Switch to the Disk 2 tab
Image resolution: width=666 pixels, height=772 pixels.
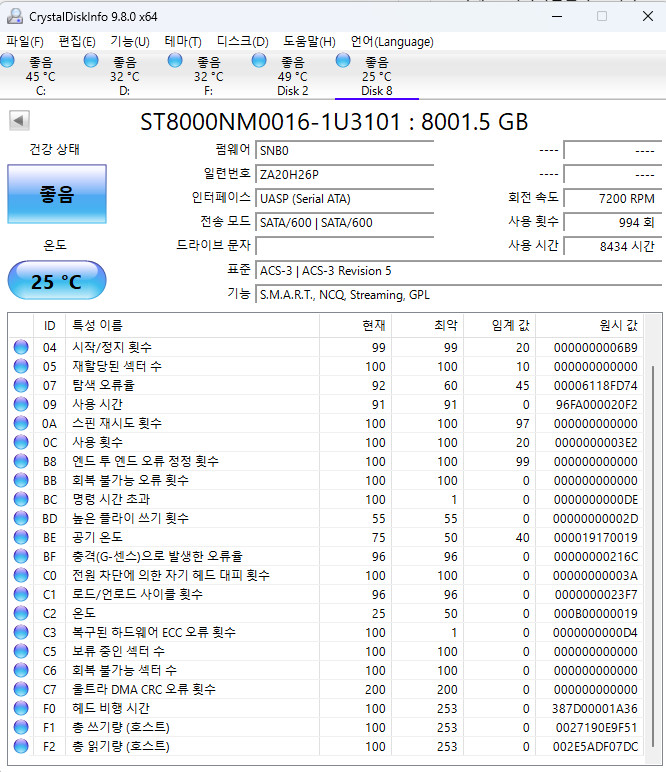click(292, 76)
